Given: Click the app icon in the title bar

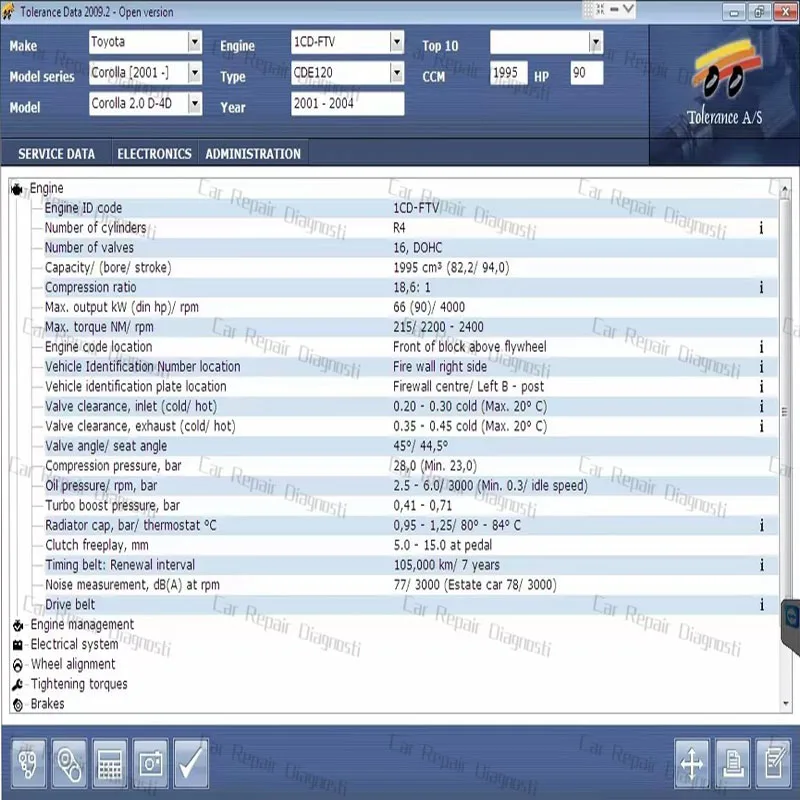Looking at the screenshot, I should coord(8,11).
